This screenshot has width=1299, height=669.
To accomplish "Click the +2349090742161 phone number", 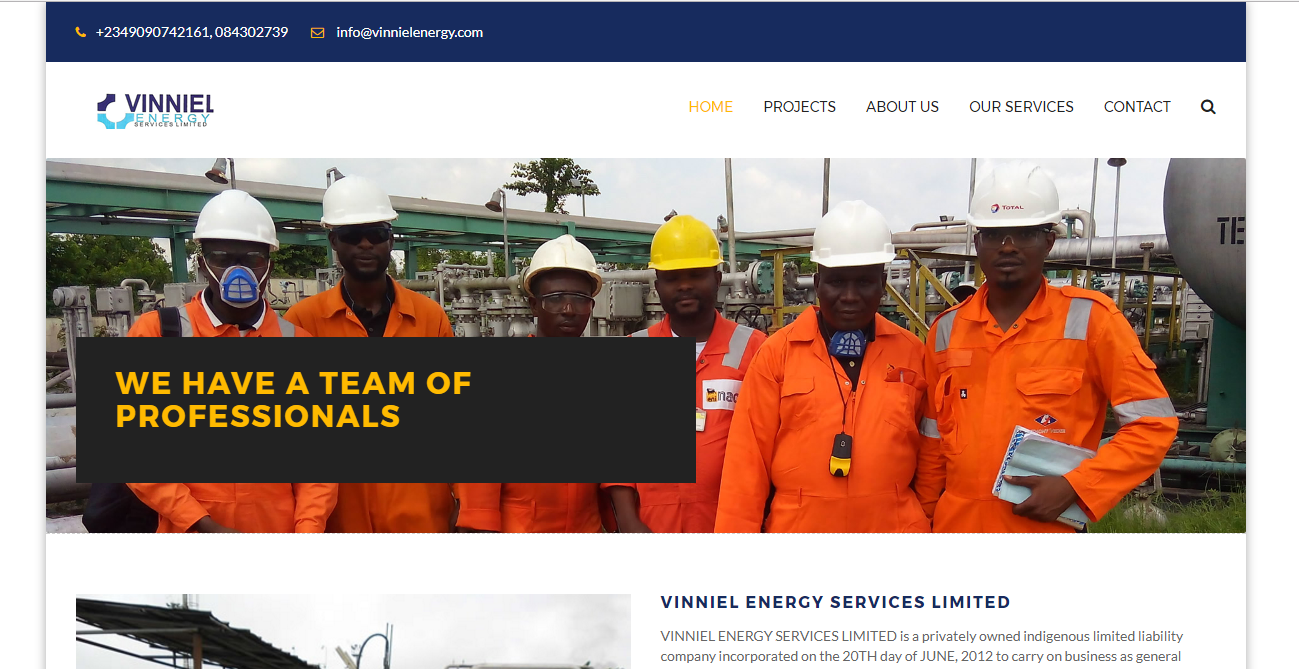I will click(x=152, y=32).
